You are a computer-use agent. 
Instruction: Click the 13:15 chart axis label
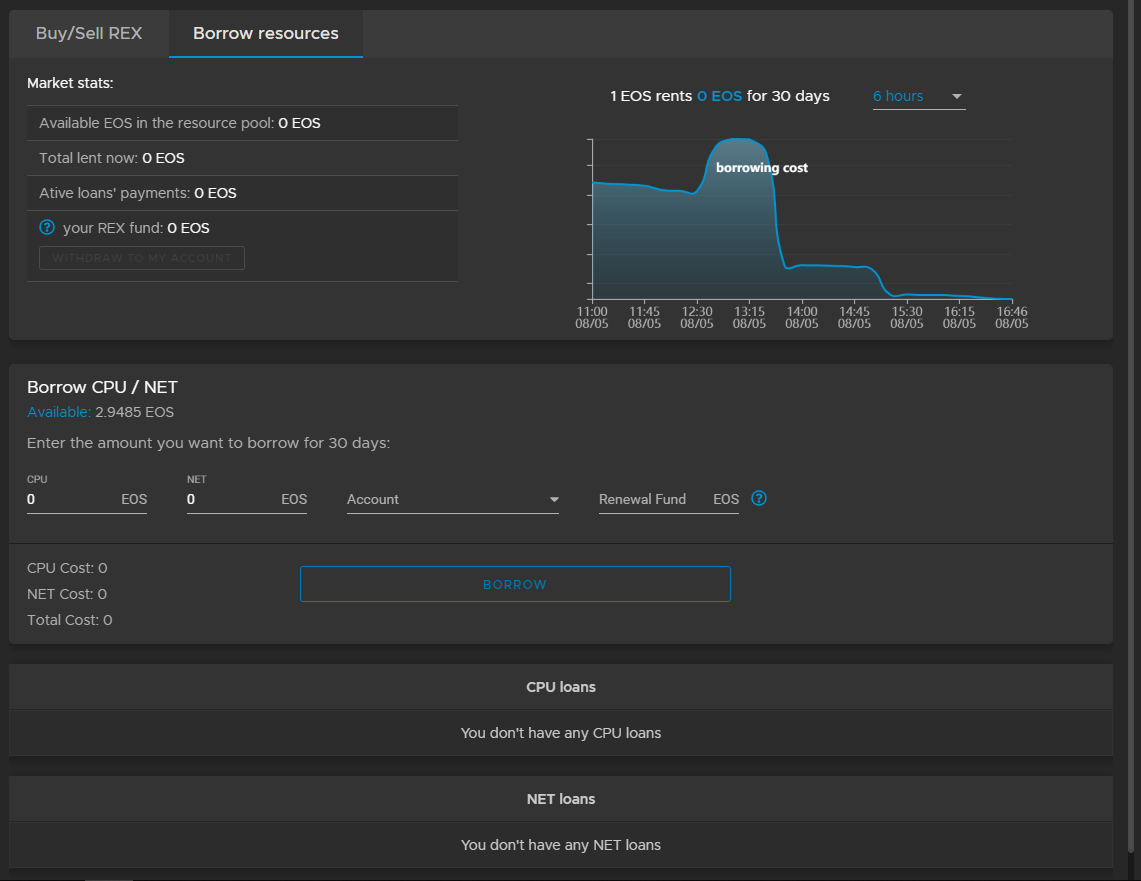pyautogui.click(x=750, y=317)
